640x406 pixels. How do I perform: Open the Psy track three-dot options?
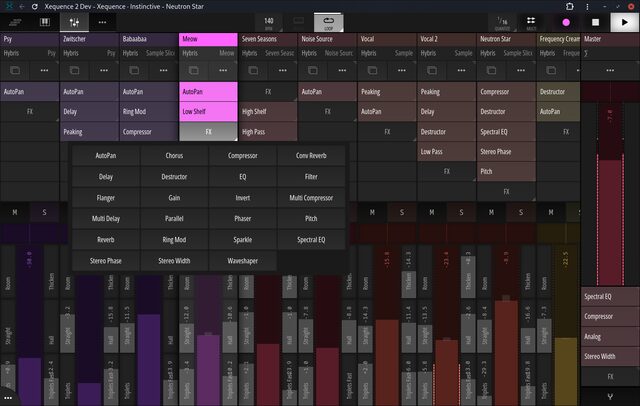pyautogui.click(x=44, y=70)
